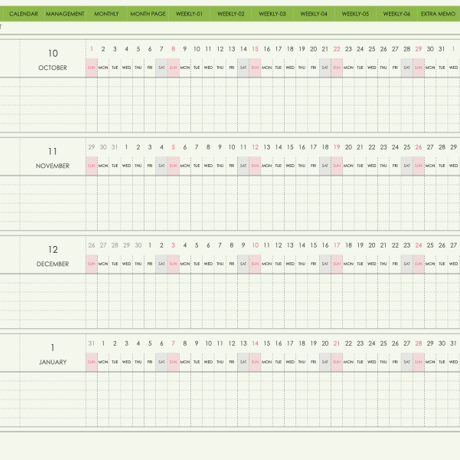Select November date 12
Image resolution: width=460 pixels, height=460 pixels.
coord(255,147)
